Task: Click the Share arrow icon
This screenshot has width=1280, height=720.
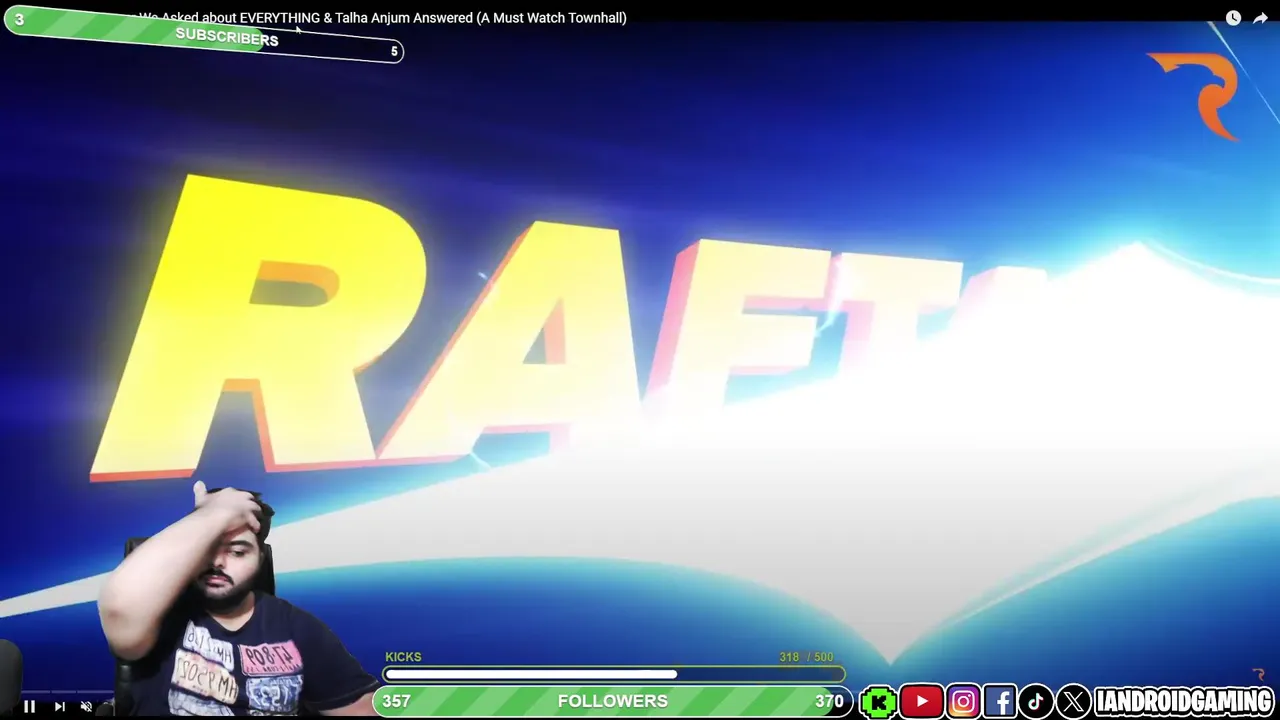Action: tap(1260, 18)
